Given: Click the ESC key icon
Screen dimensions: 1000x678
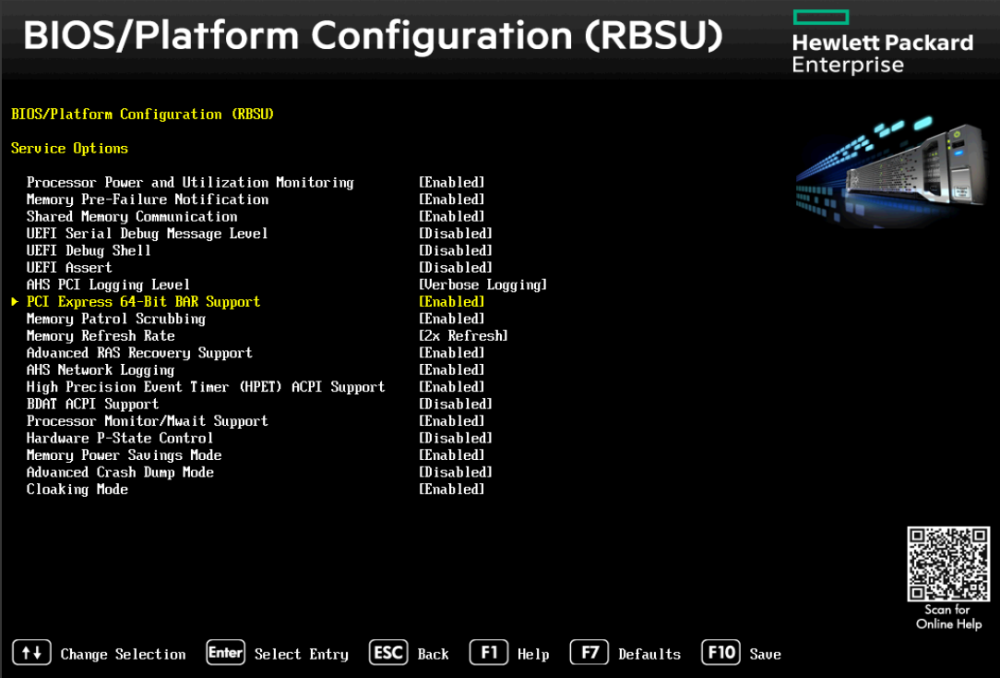Looking at the screenshot, I should pos(388,653).
